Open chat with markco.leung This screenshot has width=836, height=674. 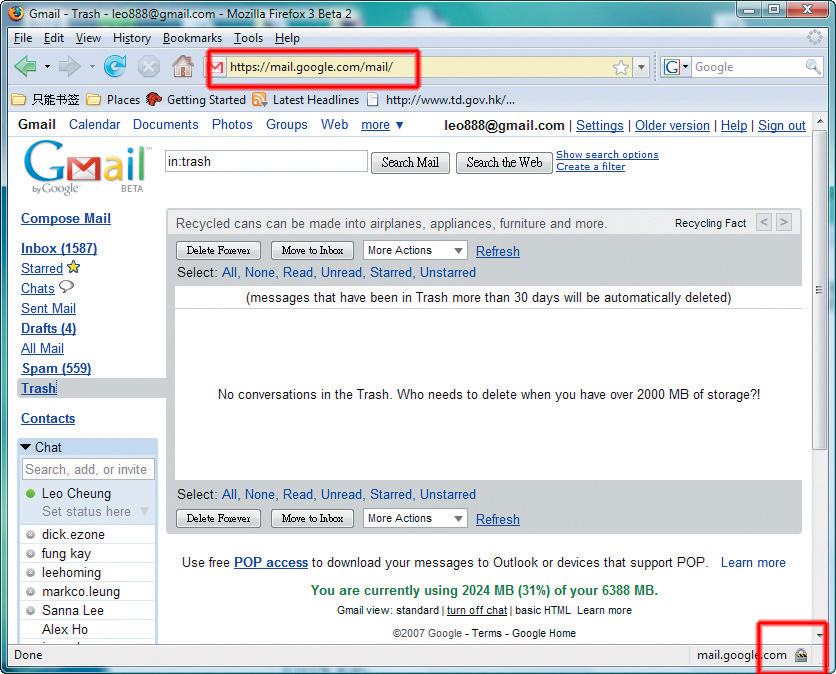coord(81,591)
